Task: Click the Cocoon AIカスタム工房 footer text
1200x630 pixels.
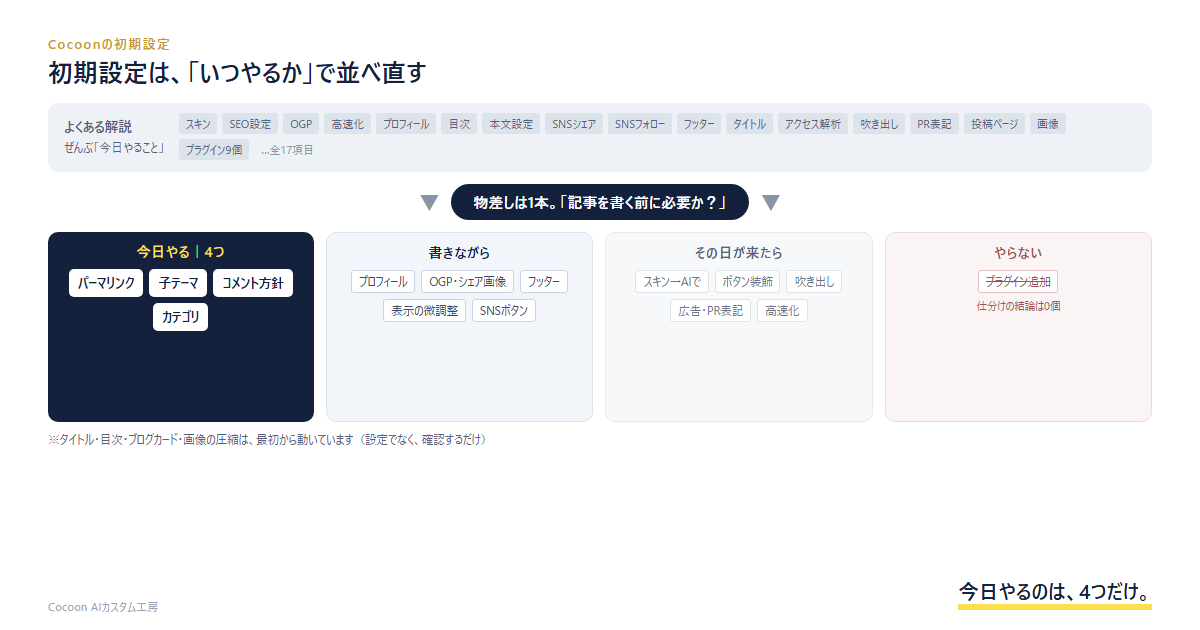Action: (103, 607)
